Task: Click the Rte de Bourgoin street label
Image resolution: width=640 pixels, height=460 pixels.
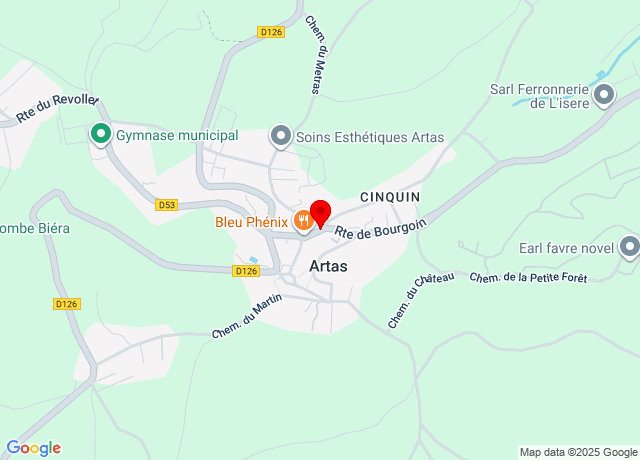Action: 380,230
